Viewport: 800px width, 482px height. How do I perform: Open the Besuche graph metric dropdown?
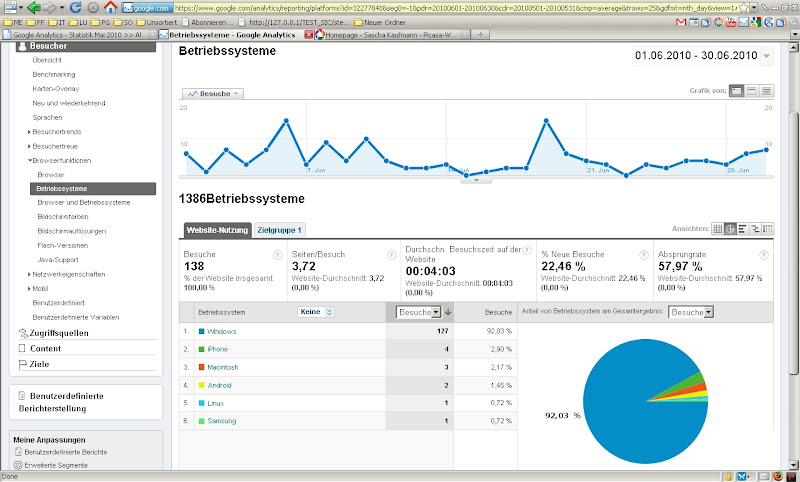213,94
